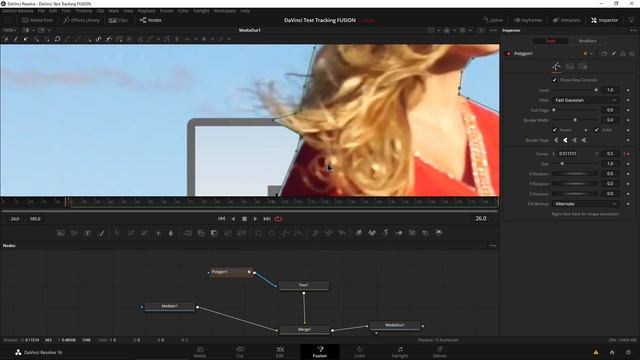Viewport: 640px width, 360px height.
Task: Select the Polygon controls tab icon
Action: pos(556,67)
